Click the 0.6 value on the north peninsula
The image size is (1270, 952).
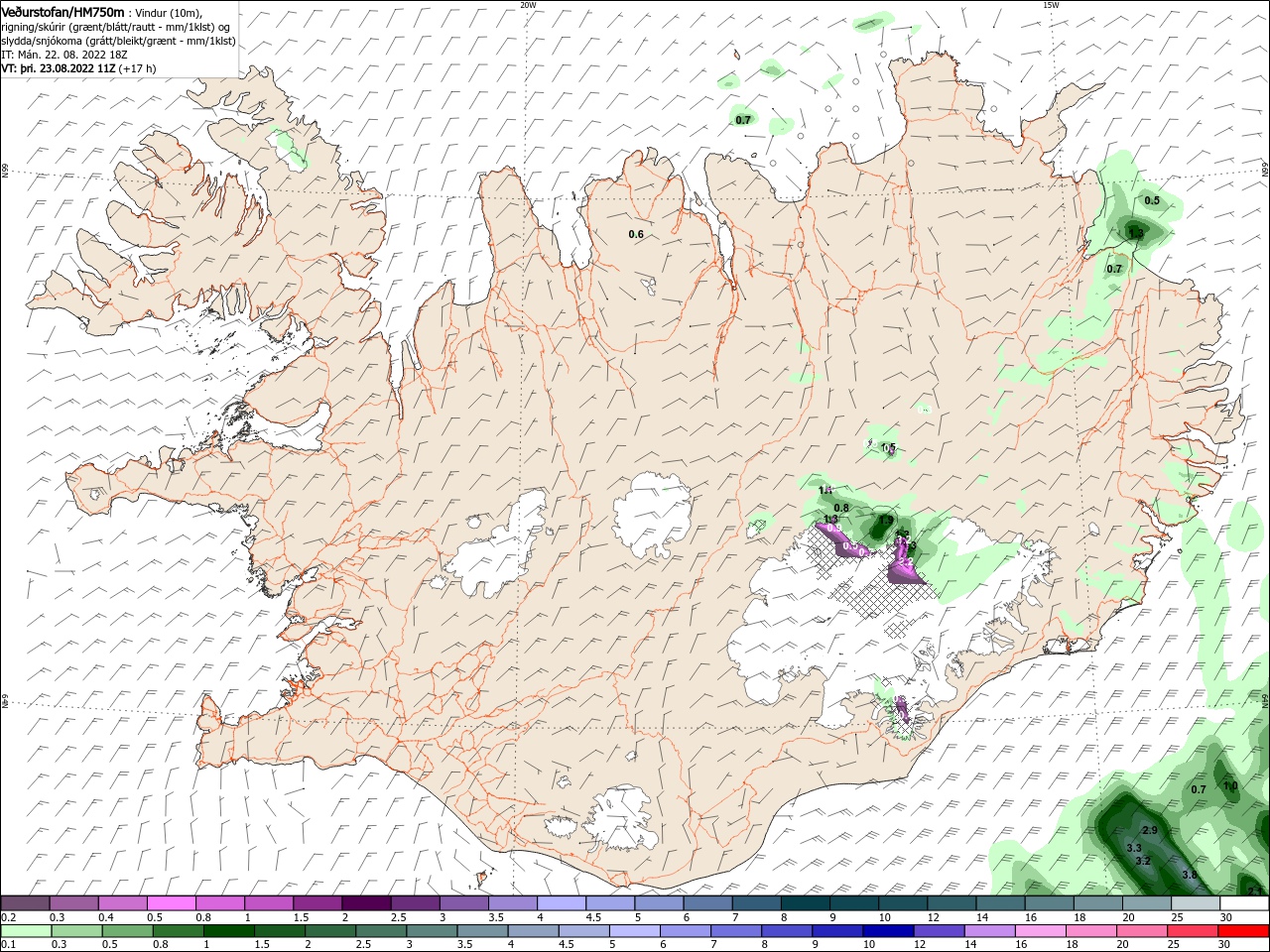pyautogui.click(x=636, y=234)
